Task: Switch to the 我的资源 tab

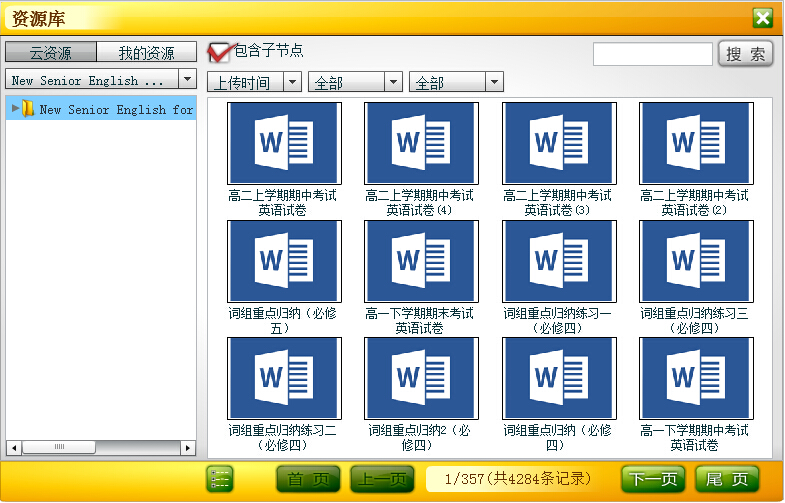Action: (x=146, y=53)
